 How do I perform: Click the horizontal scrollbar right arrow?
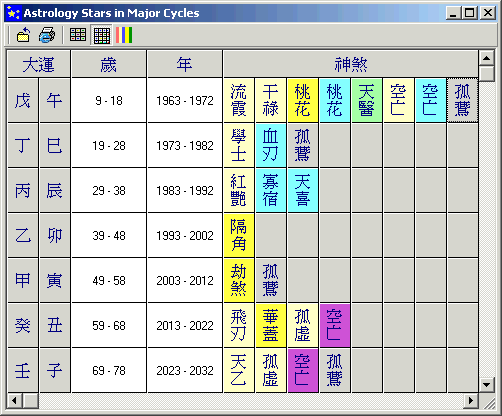point(471,400)
